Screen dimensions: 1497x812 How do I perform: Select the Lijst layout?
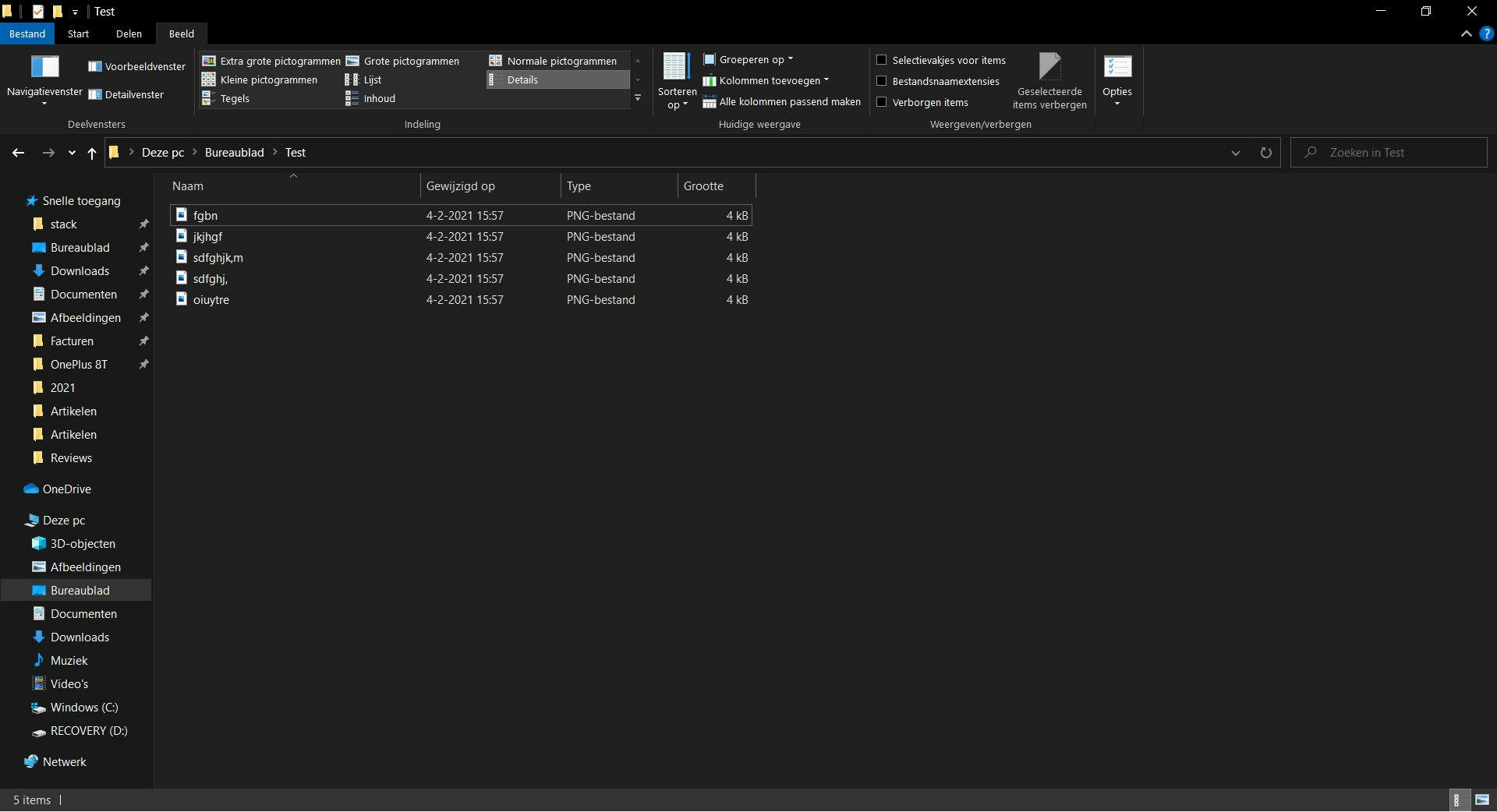363,79
